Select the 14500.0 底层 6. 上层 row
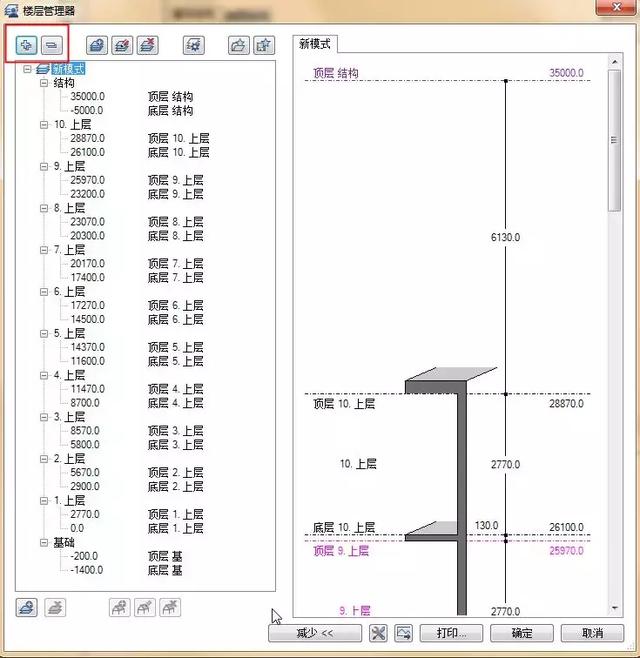 pos(137,319)
